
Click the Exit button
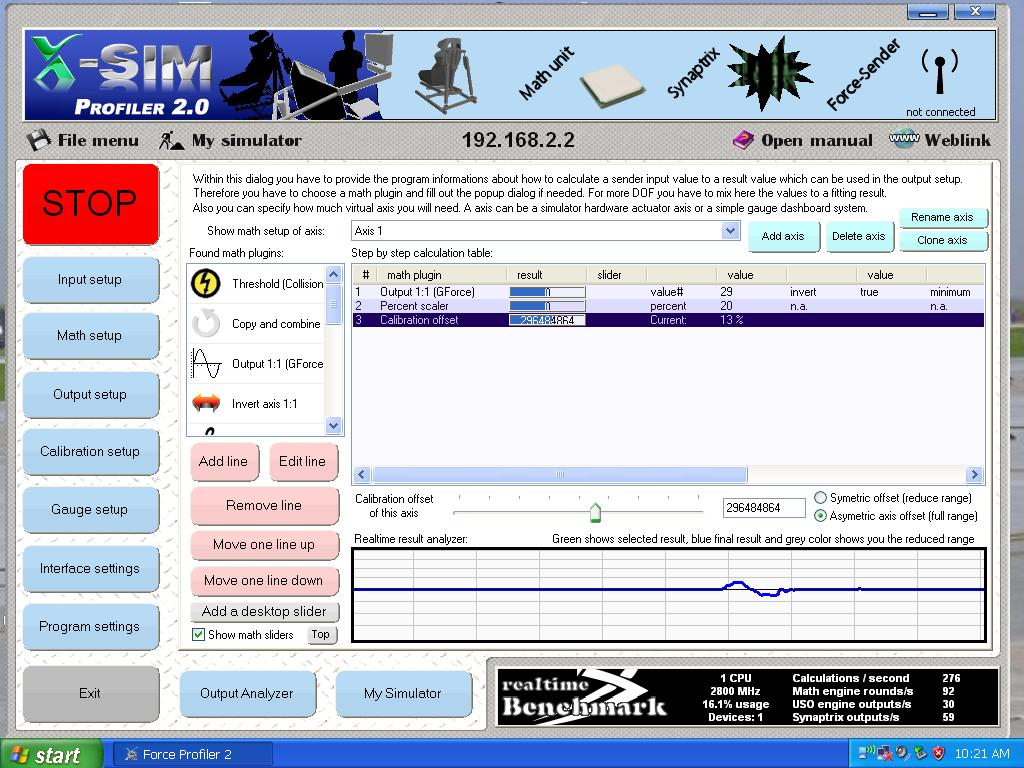[90, 694]
